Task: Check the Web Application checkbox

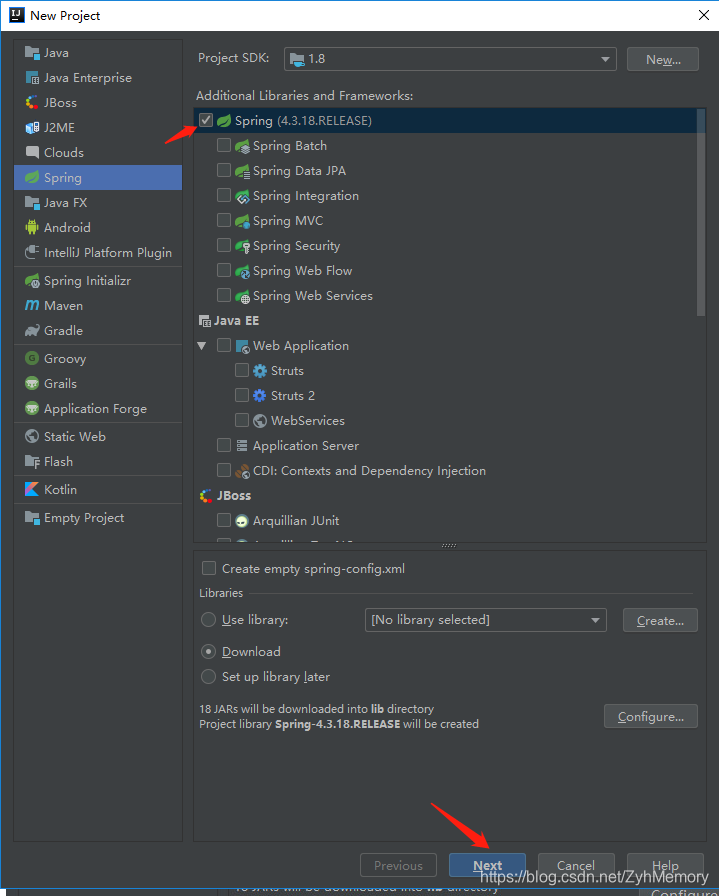Action: [224, 345]
